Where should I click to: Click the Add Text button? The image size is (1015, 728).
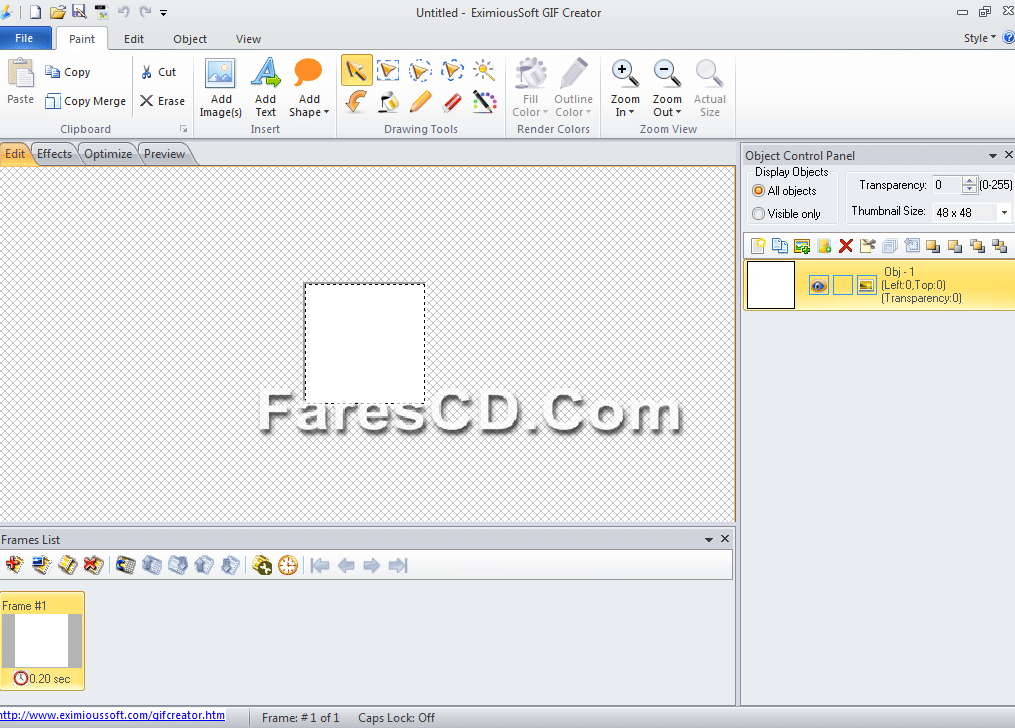pyautogui.click(x=265, y=88)
